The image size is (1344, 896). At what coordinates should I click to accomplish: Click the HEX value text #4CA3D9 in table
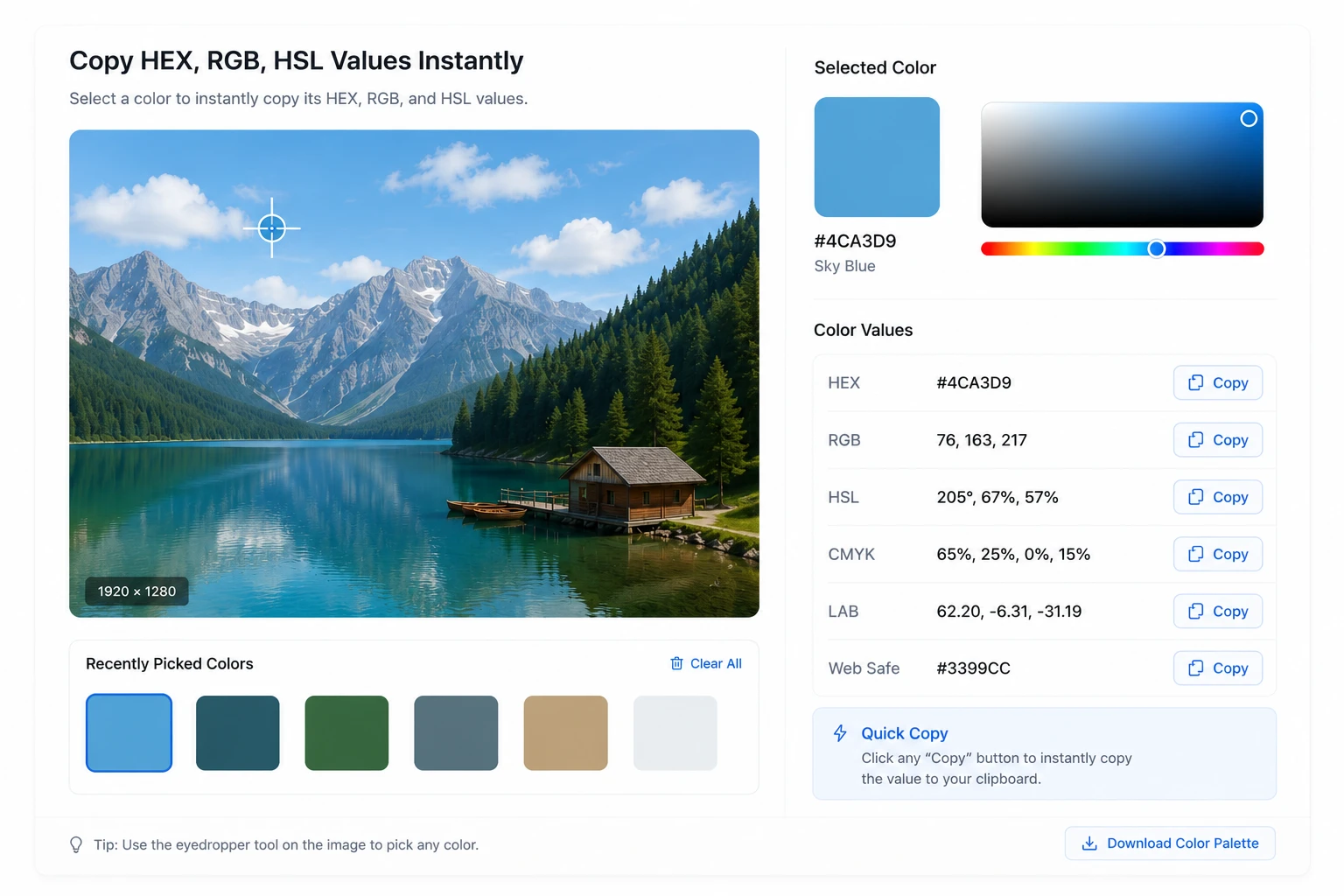pyautogui.click(x=974, y=382)
